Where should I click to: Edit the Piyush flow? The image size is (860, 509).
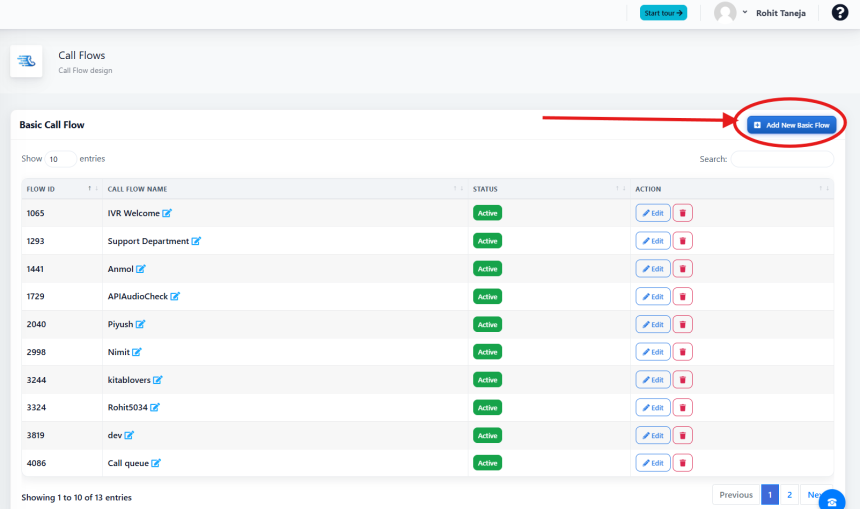[x=653, y=324]
